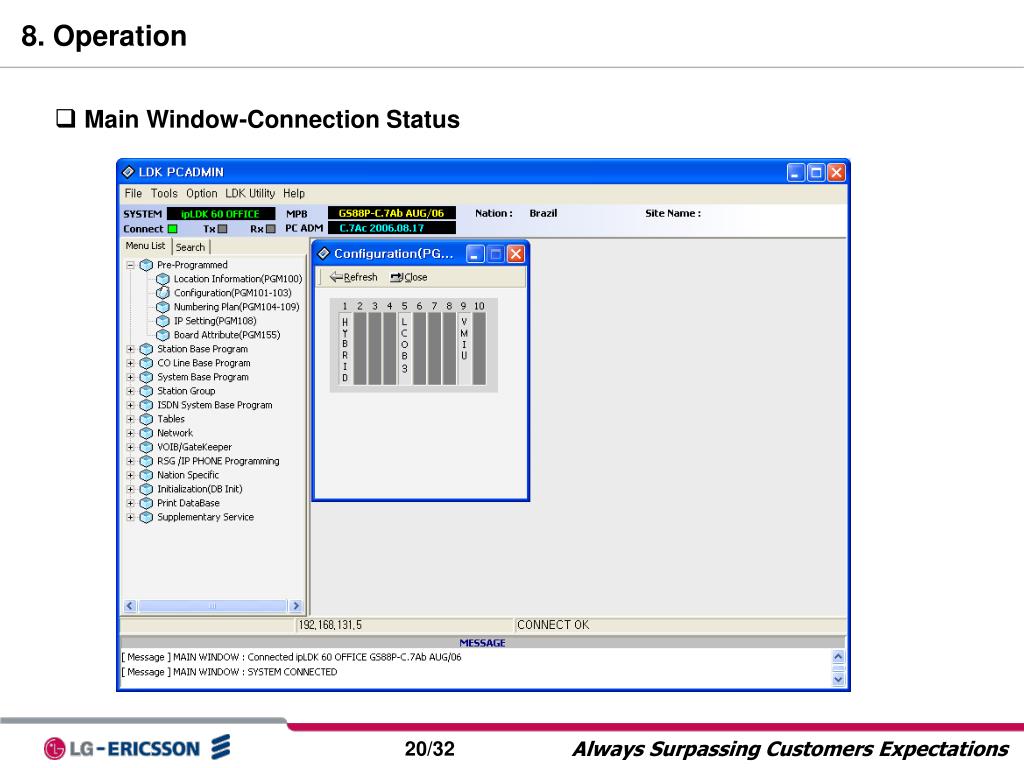The width and height of the screenshot is (1024, 768).
Task: Expand the Station Base Program node
Action: 130,349
